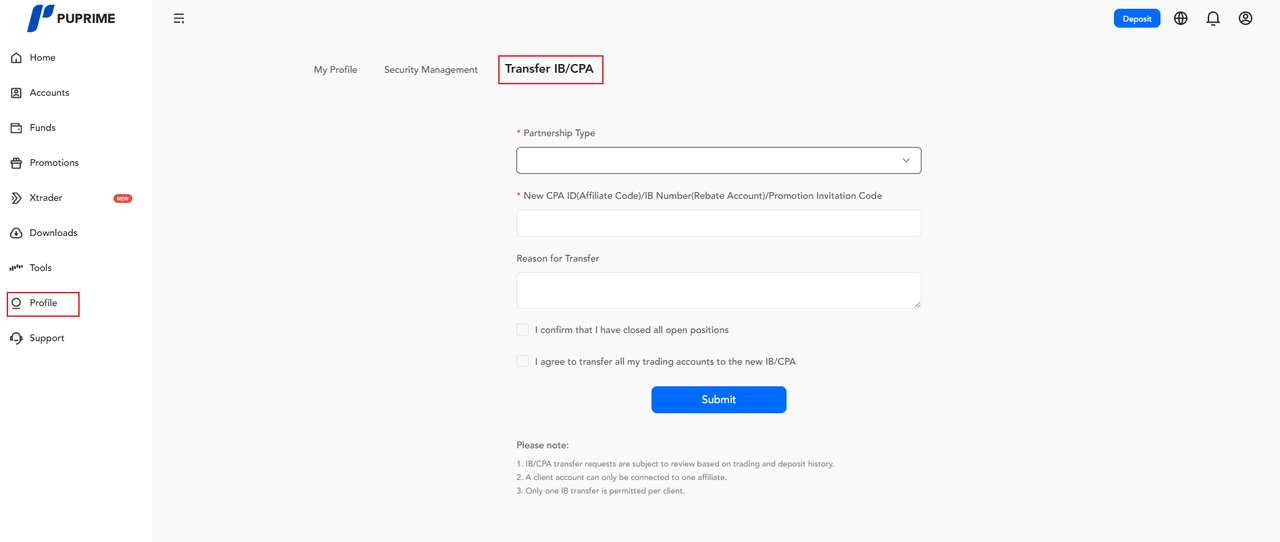
Task: Go to Funds in sidebar
Action: click(x=42, y=128)
